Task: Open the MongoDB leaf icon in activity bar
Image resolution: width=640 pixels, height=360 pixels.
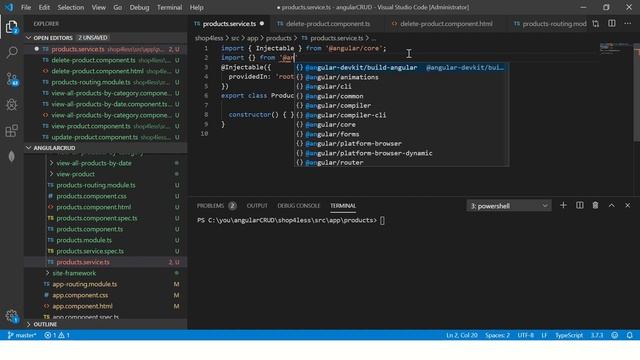Action: coord(12,156)
